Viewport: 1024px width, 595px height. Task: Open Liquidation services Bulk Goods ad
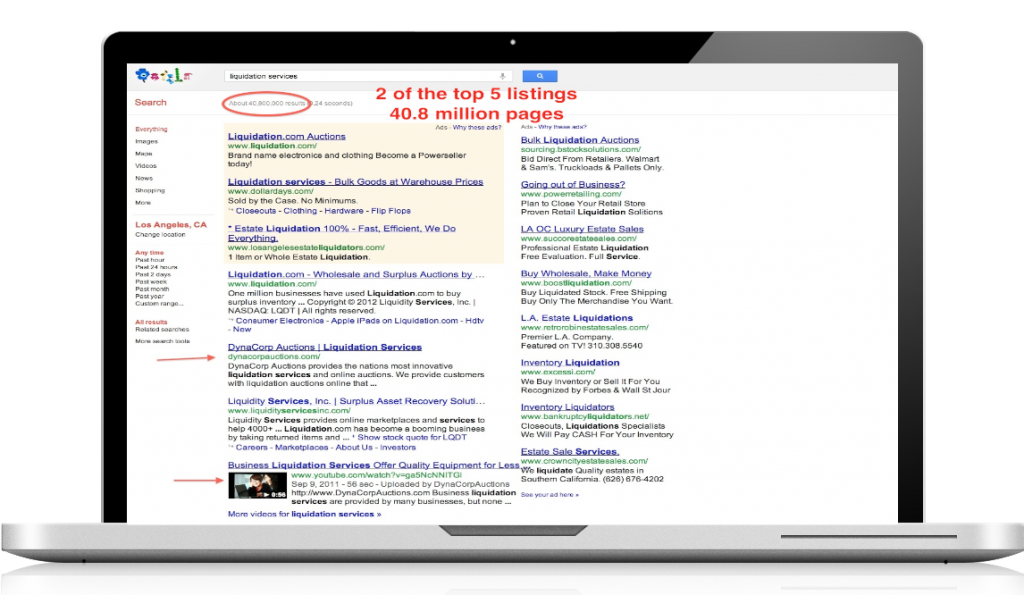click(x=355, y=182)
